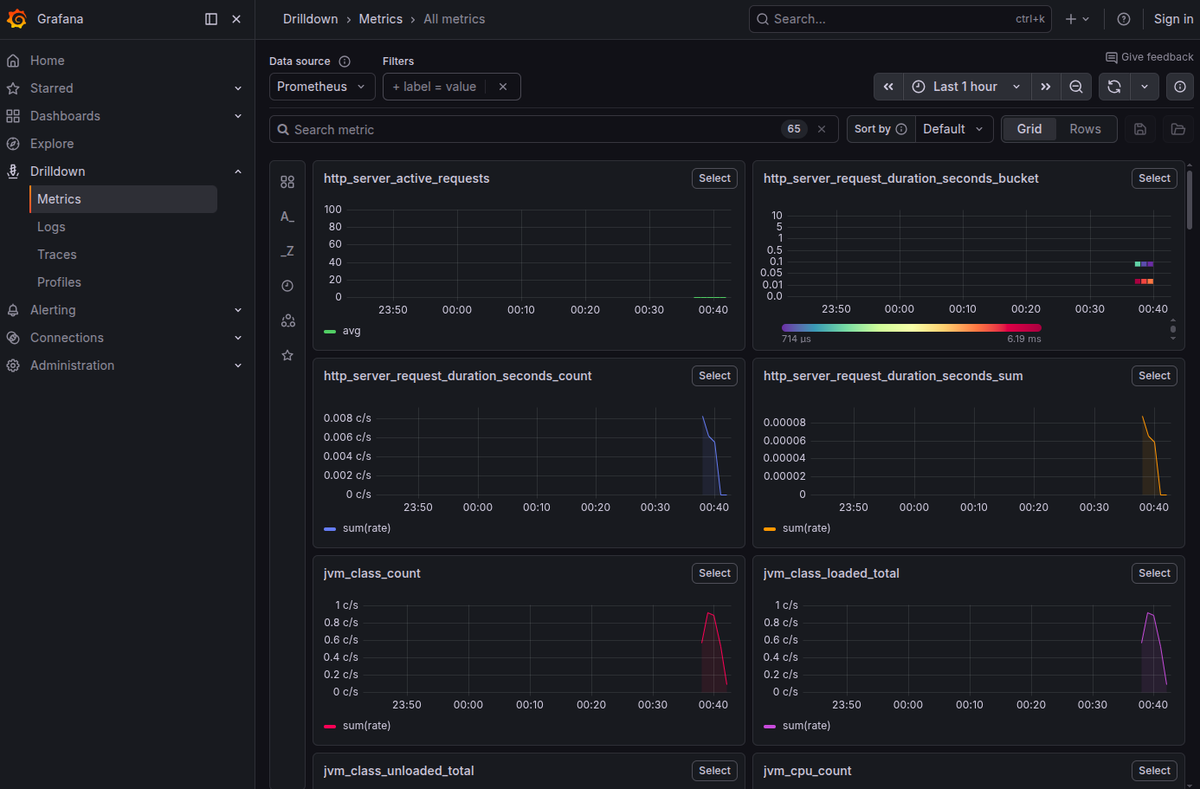Open the Prometheus data source dropdown

[322, 87]
